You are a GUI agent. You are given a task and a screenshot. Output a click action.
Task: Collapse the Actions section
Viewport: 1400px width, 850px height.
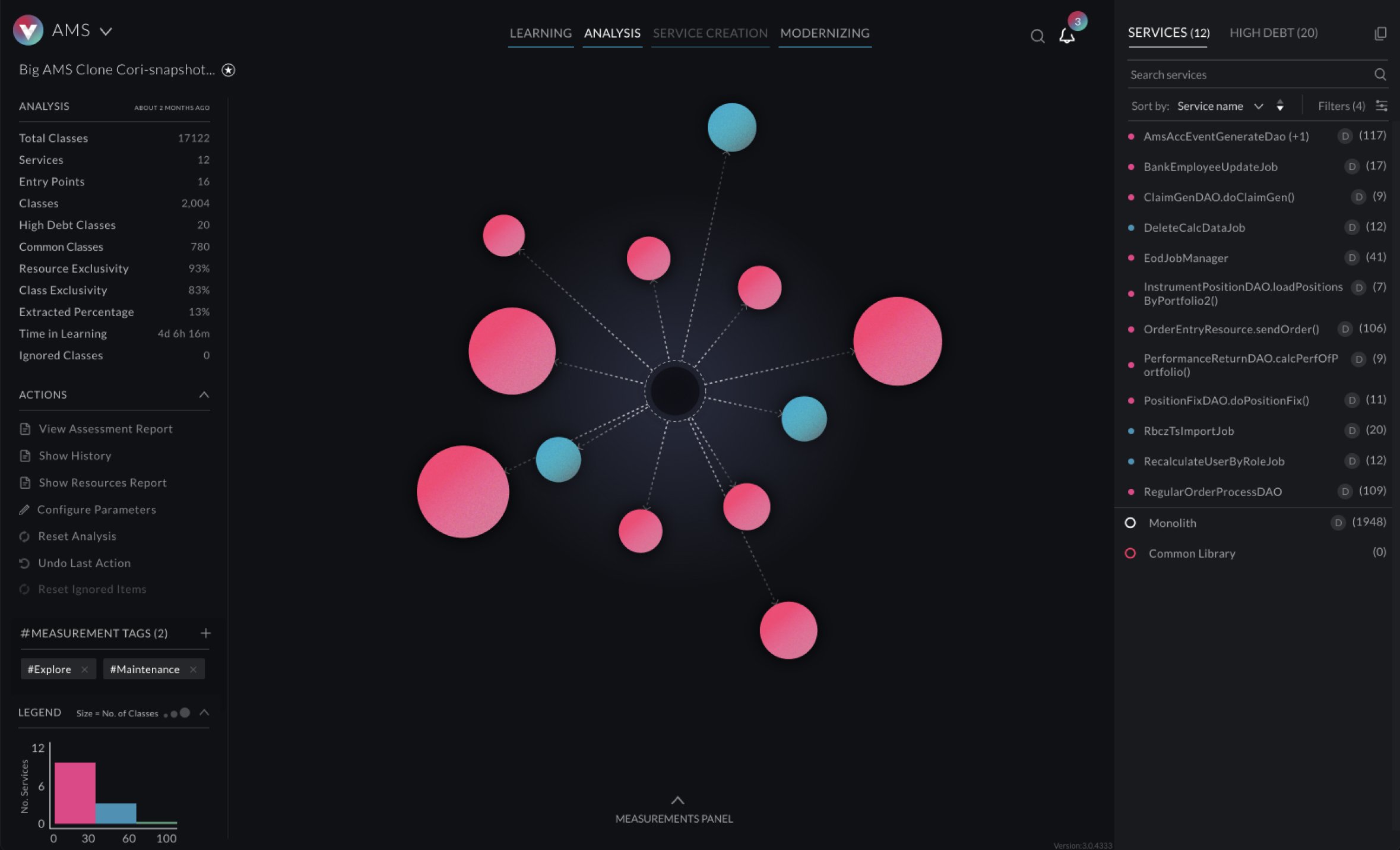(x=204, y=395)
